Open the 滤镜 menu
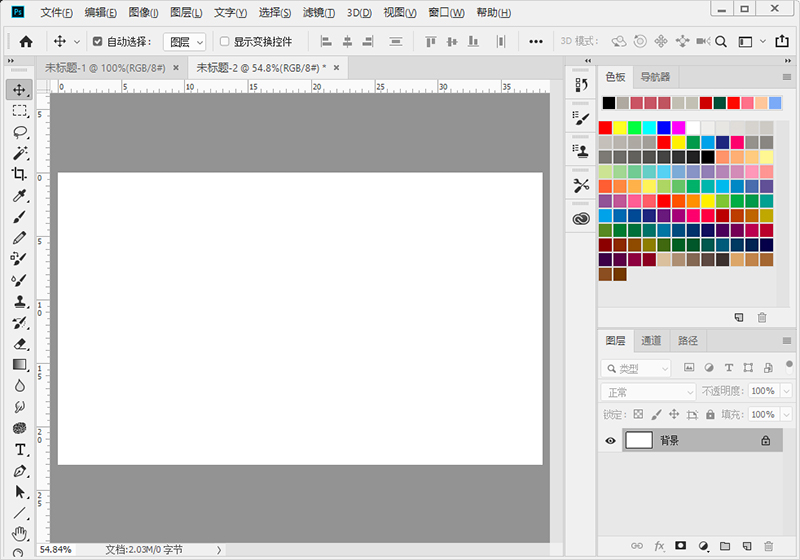Image resolution: width=800 pixels, height=560 pixels. click(x=319, y=13)
